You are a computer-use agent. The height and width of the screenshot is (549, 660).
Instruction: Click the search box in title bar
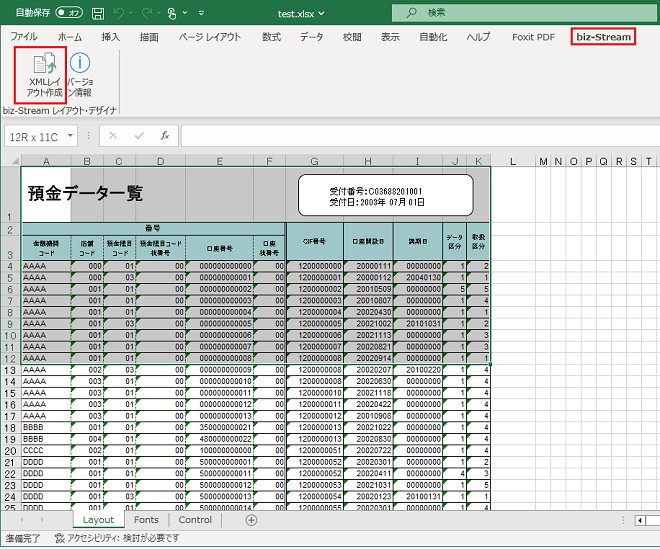click(x=525, y=13)
